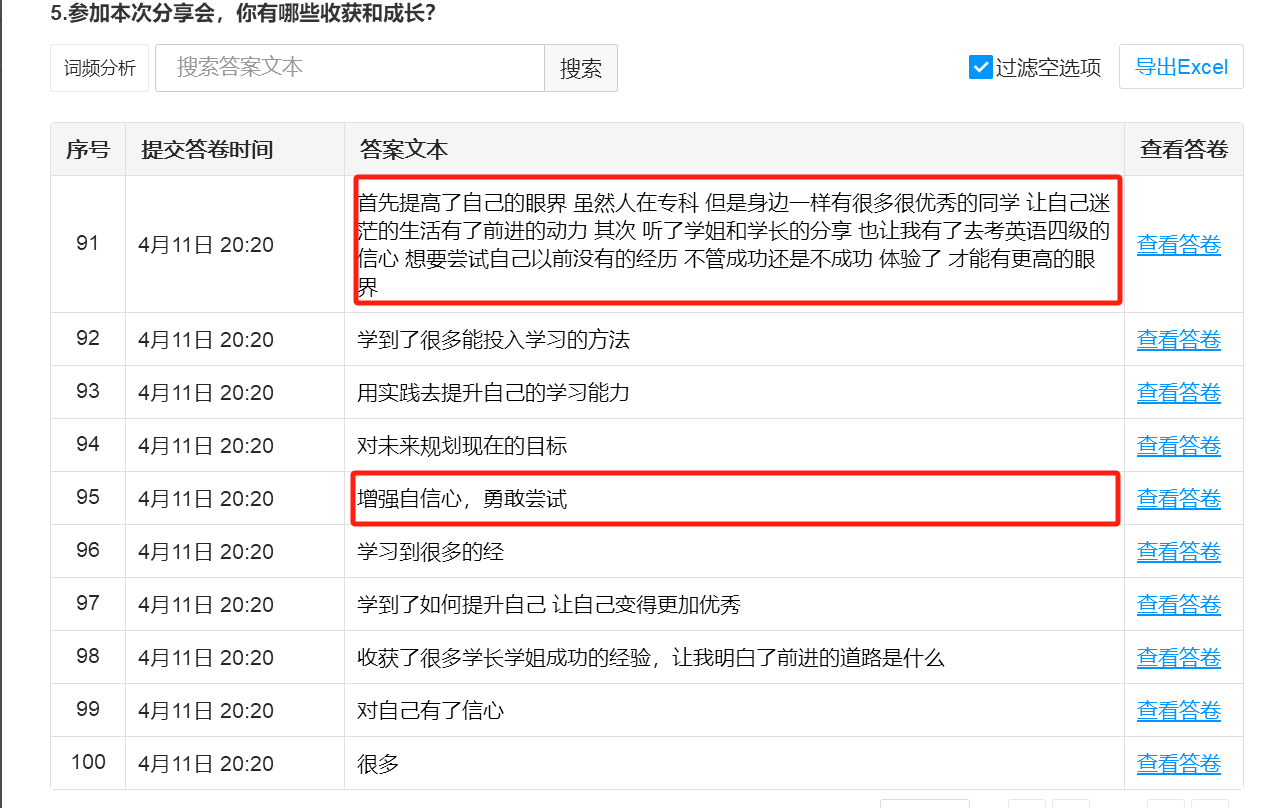Viewport: 1279px width, 808px height.
Task: Open the 查看答卷 link for row 98
Action: tap(1178, 658)
